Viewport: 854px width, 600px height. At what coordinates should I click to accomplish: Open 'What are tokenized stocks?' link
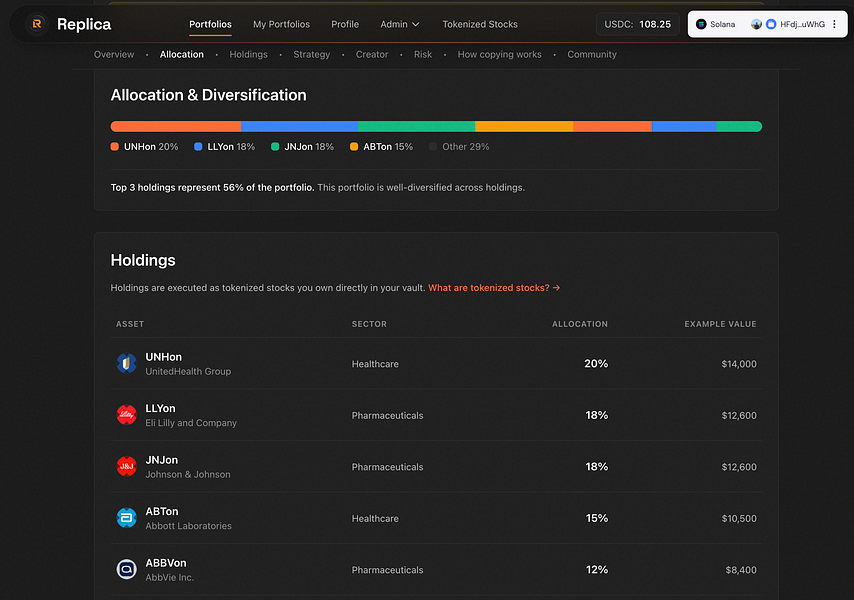tap(494, 287)
